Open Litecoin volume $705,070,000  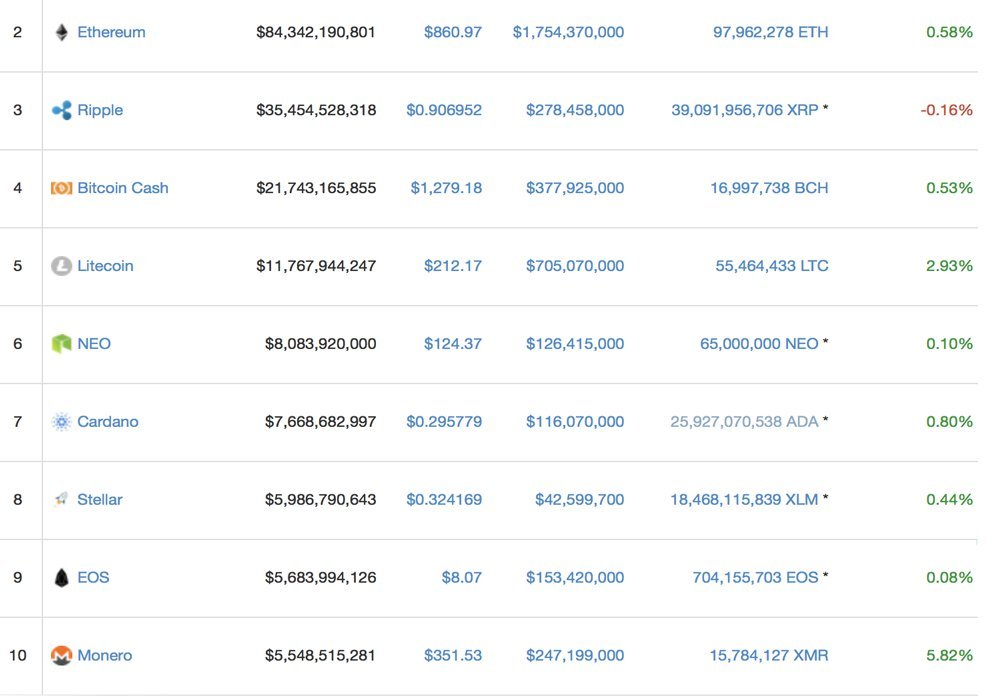(575, 266)
